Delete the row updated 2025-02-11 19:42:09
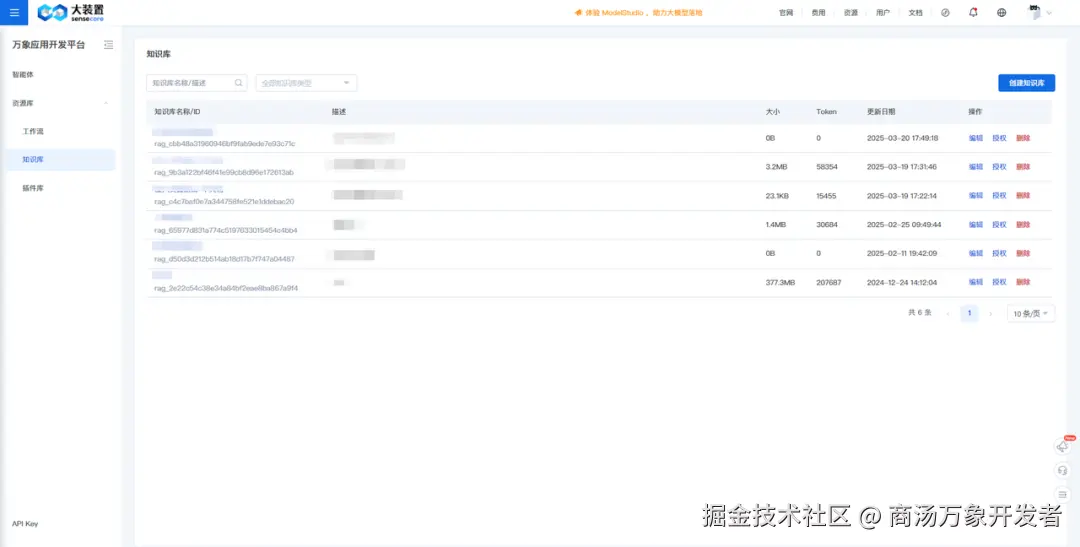The image size is (1080, 547). (x=1023, y=254)
